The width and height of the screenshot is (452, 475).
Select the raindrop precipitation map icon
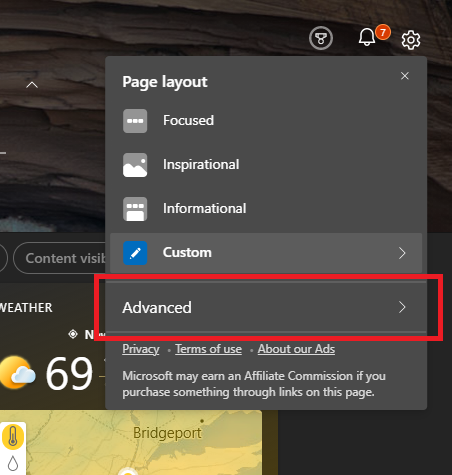(x=13, y=463)
